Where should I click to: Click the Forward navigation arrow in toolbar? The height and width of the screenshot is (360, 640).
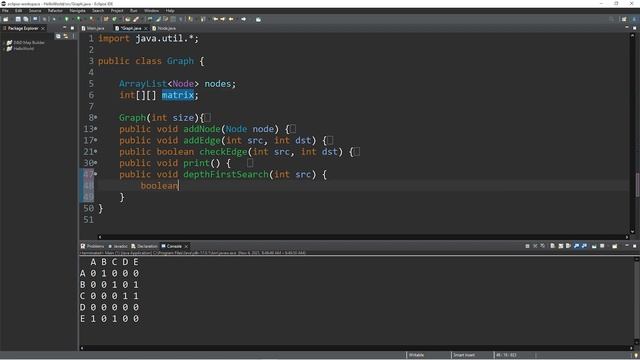pyautogui.click(x=244, y=19)
